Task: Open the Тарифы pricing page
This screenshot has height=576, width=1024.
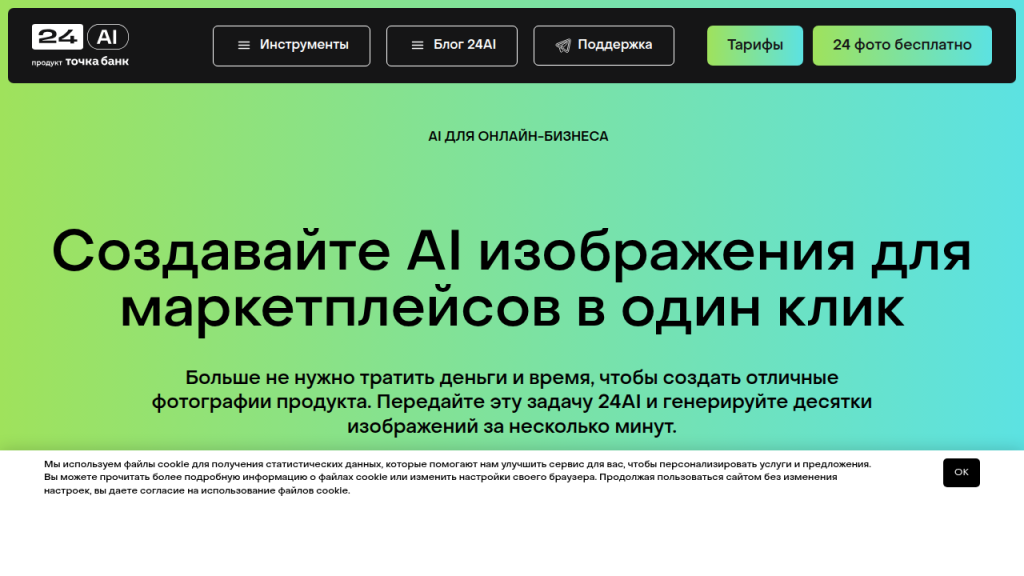Action: click(x=754, y=45)
